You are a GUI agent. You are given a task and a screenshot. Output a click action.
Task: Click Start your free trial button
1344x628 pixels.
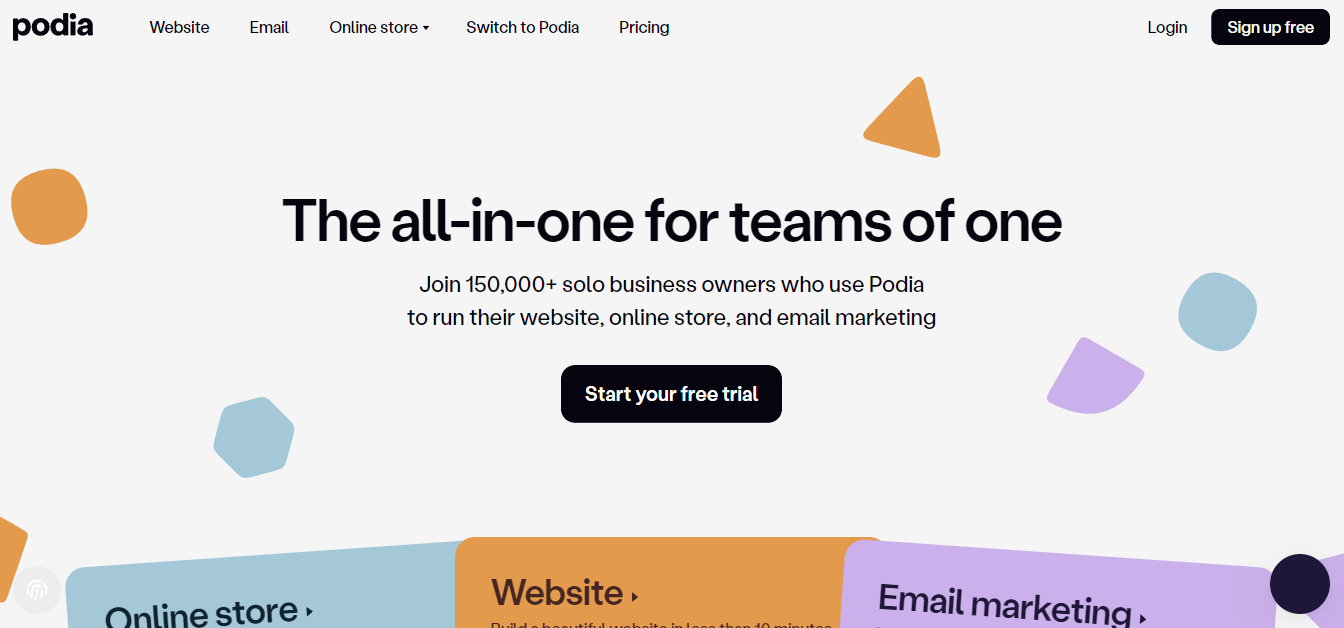[671, 394]
